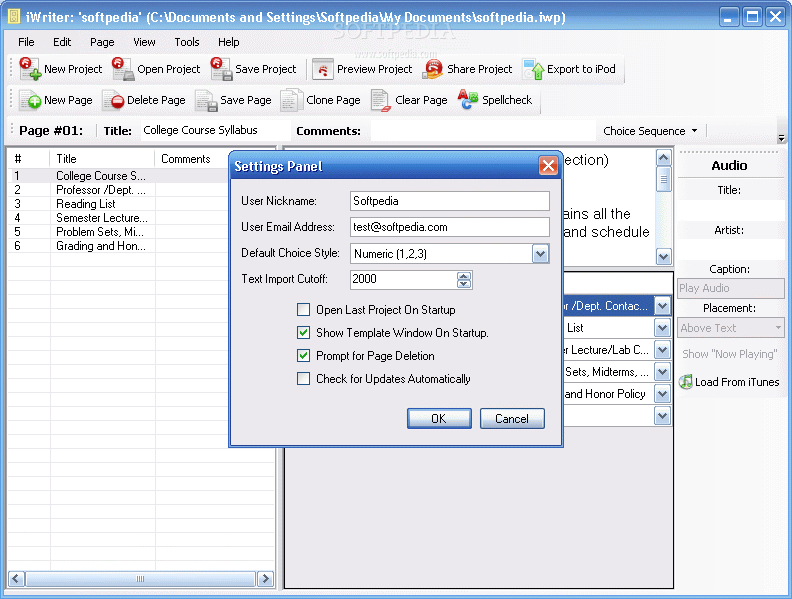This screenshot has height=599, width=792.
Task: Click the text area scroll down arrow
Action: coord(663,257)
